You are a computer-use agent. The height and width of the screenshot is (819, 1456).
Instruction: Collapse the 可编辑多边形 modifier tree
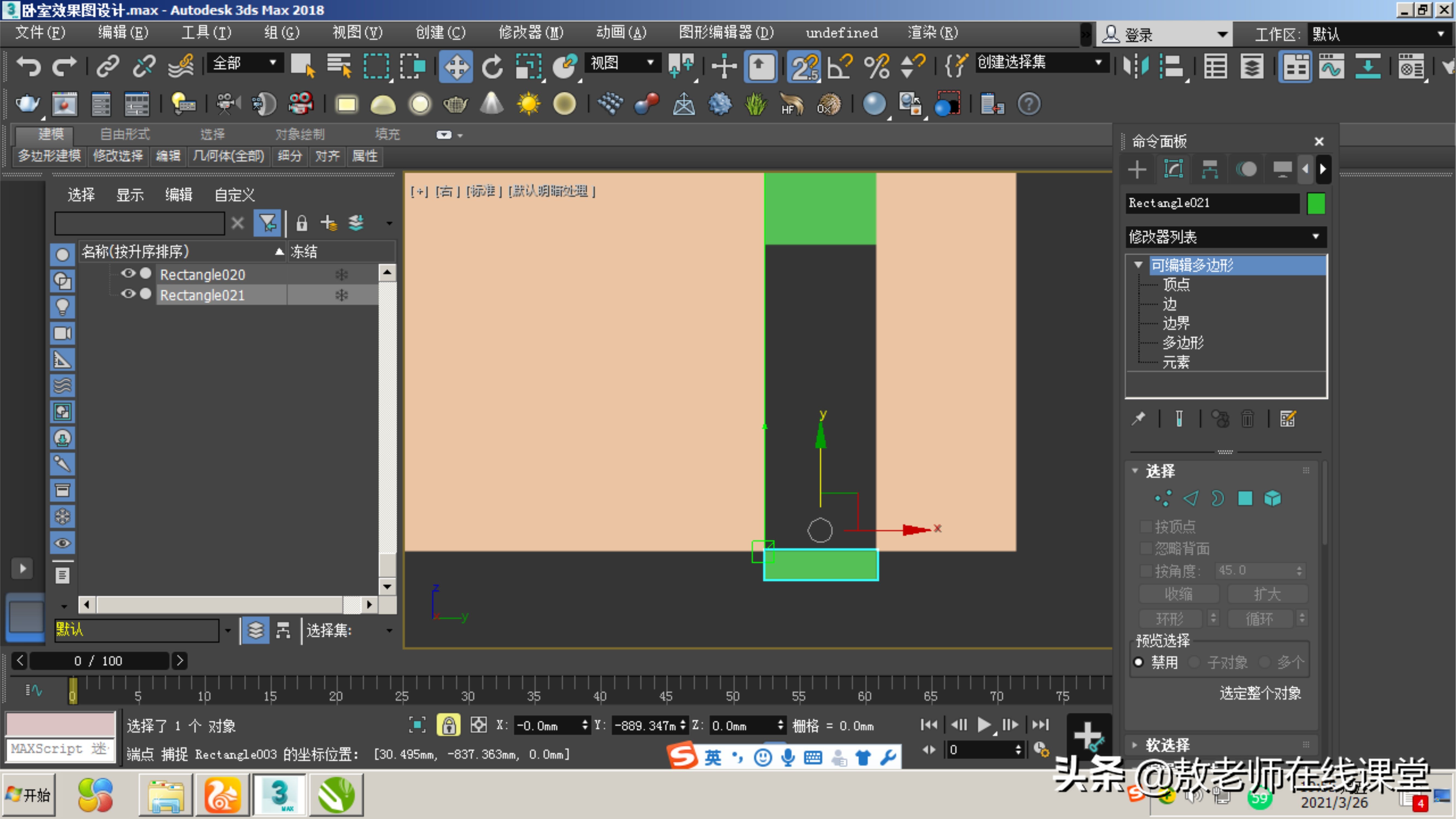1138,265
